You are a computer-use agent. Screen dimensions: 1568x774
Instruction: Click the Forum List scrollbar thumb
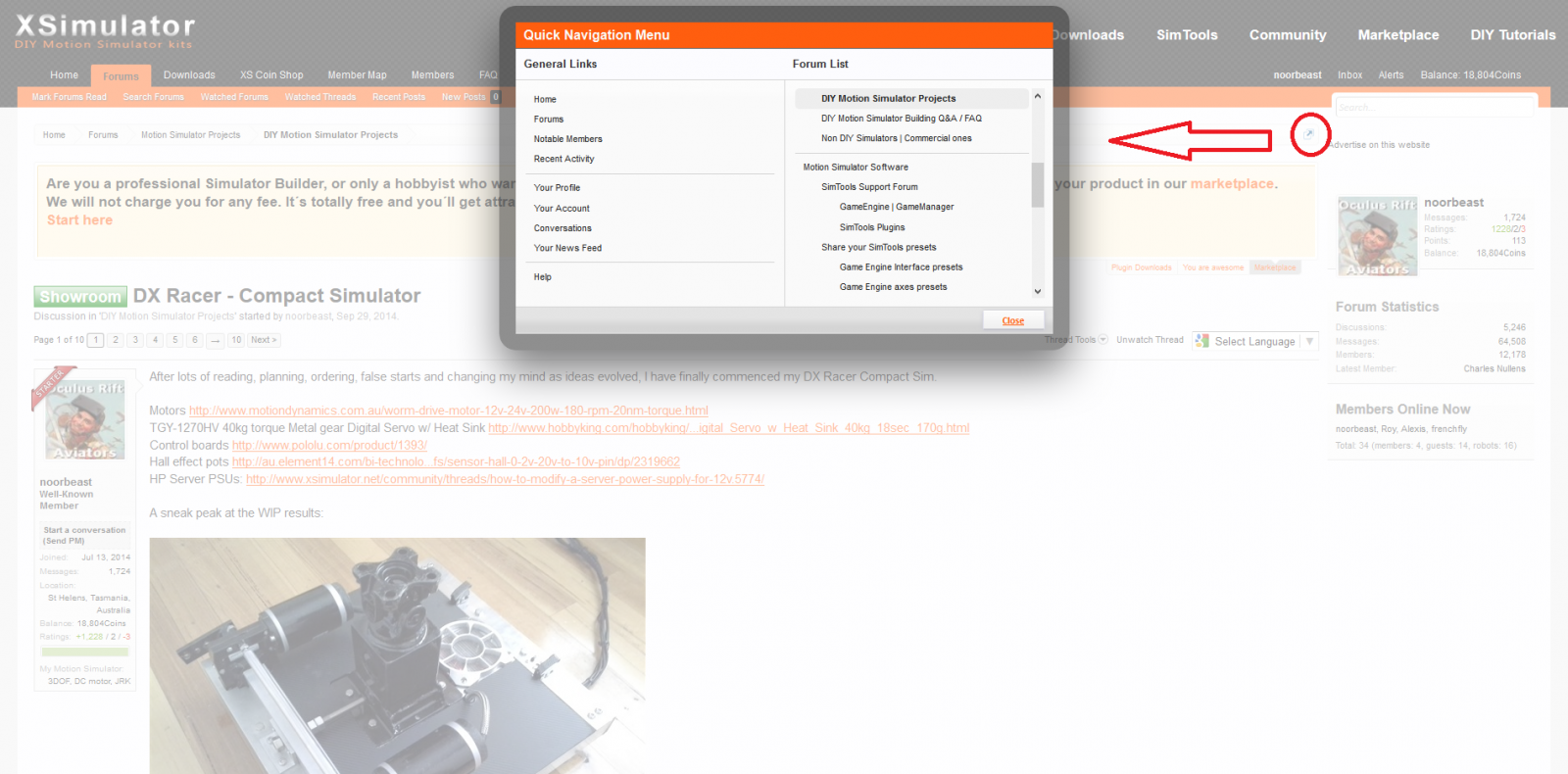click(x=1037, y=184)
